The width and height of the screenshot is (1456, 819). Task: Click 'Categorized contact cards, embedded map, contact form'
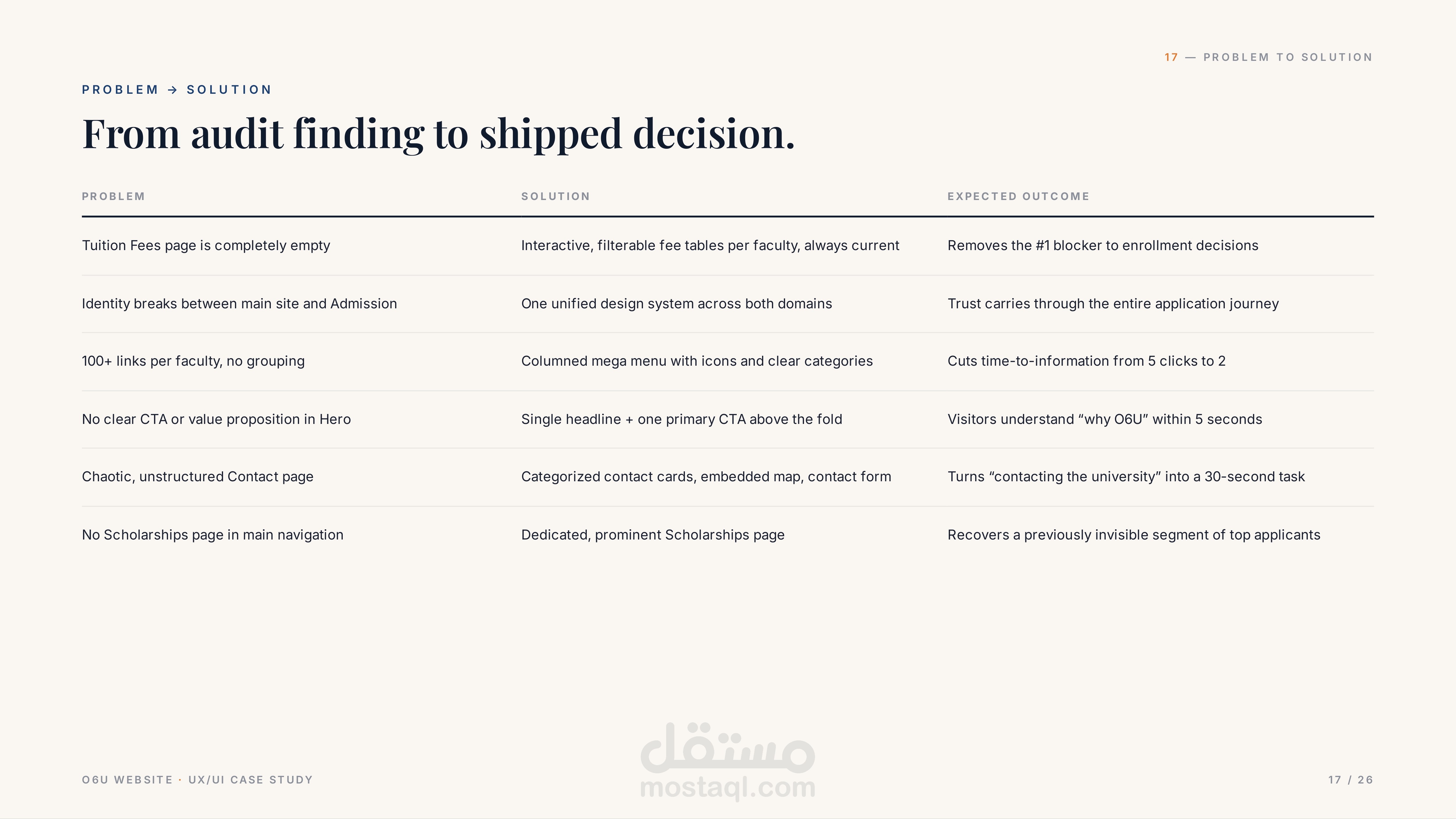point(706,477)
